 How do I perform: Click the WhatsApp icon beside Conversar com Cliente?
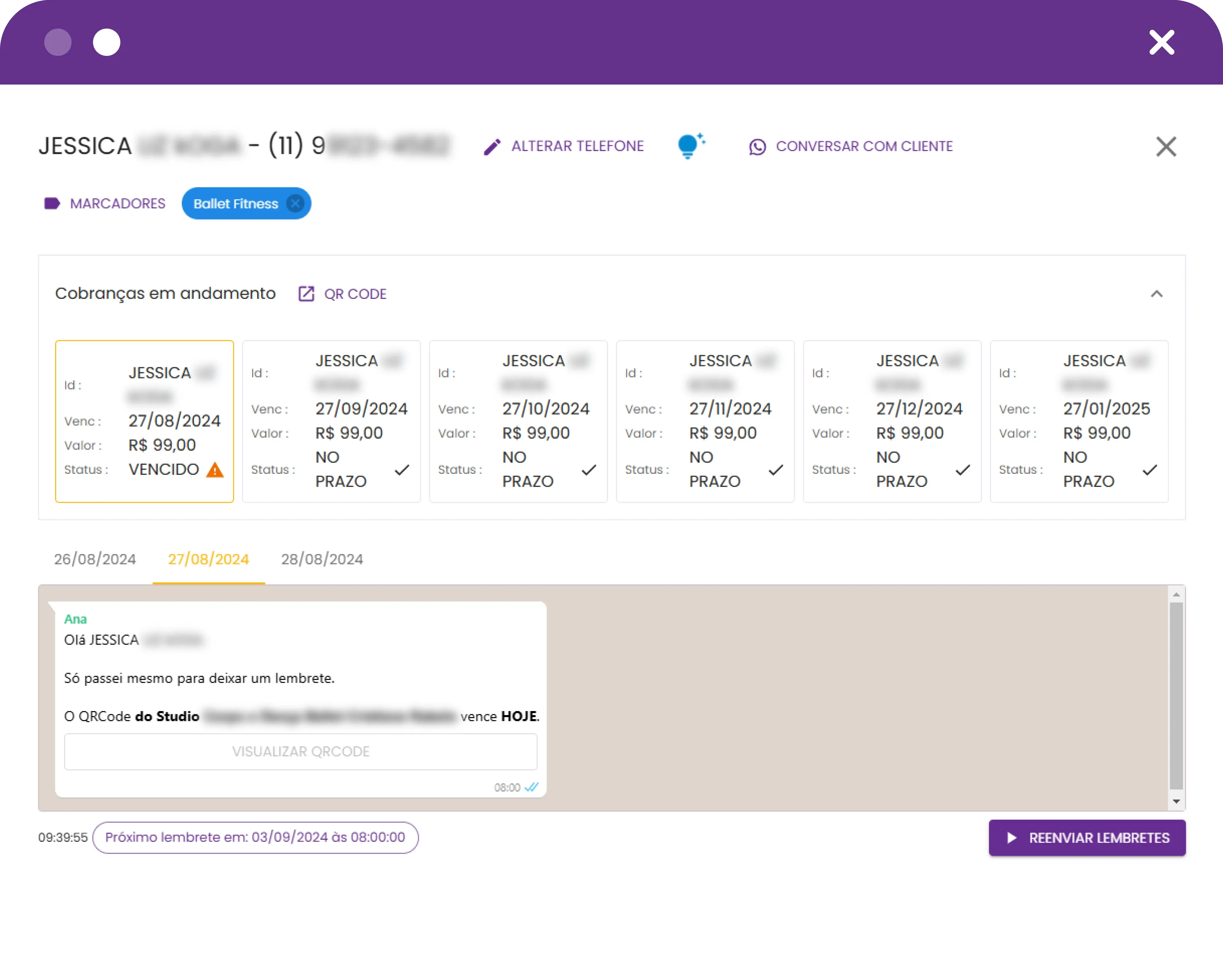coord(757,147)
